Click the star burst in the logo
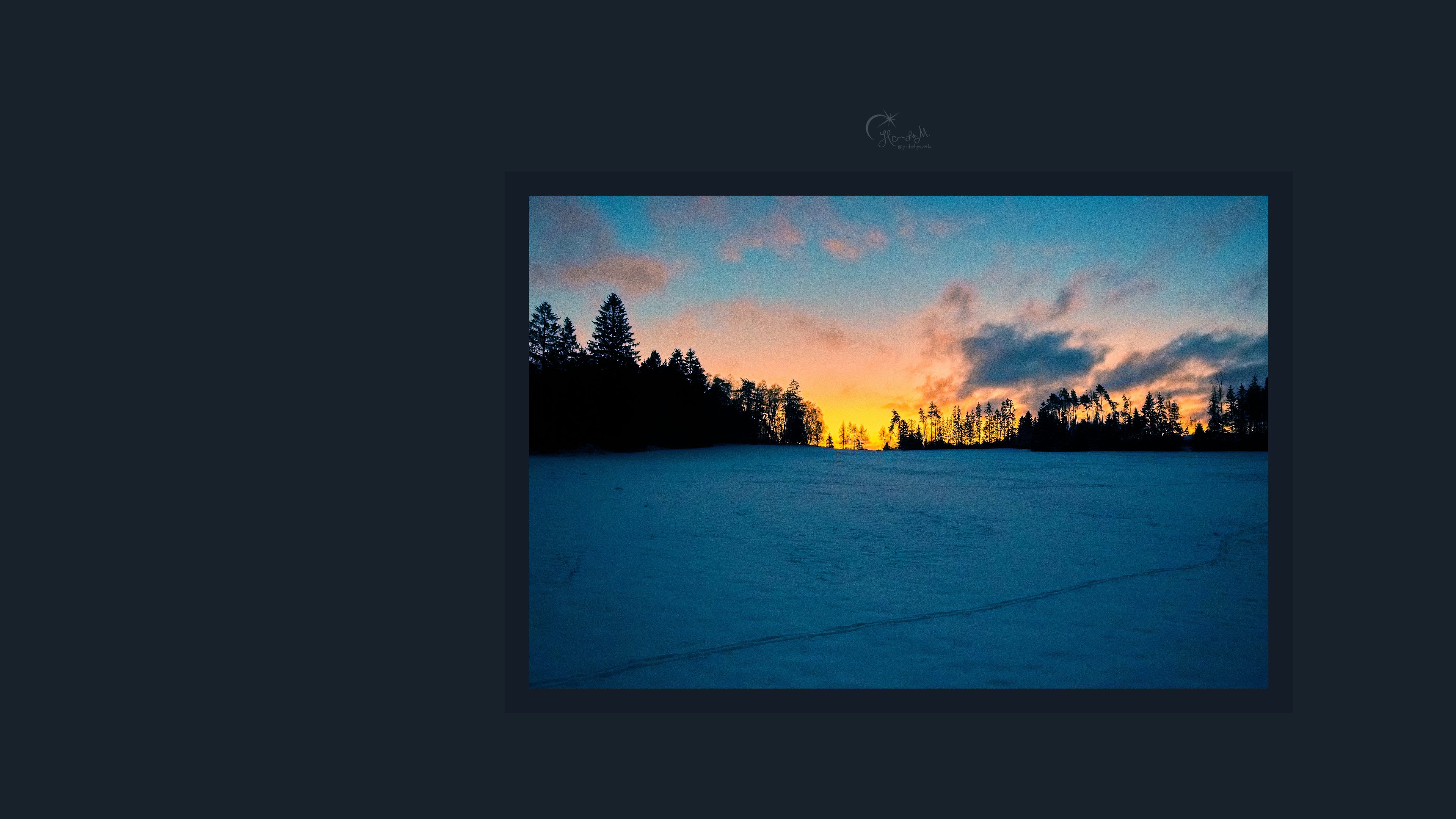This screenshot has height=819, width=1456. (890, 119)
